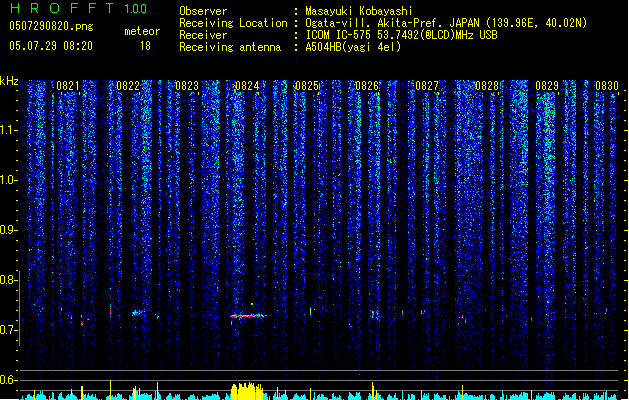Click the 0826 time marker
This screenshot has width=629, height=400.
(x=367, y=86)
